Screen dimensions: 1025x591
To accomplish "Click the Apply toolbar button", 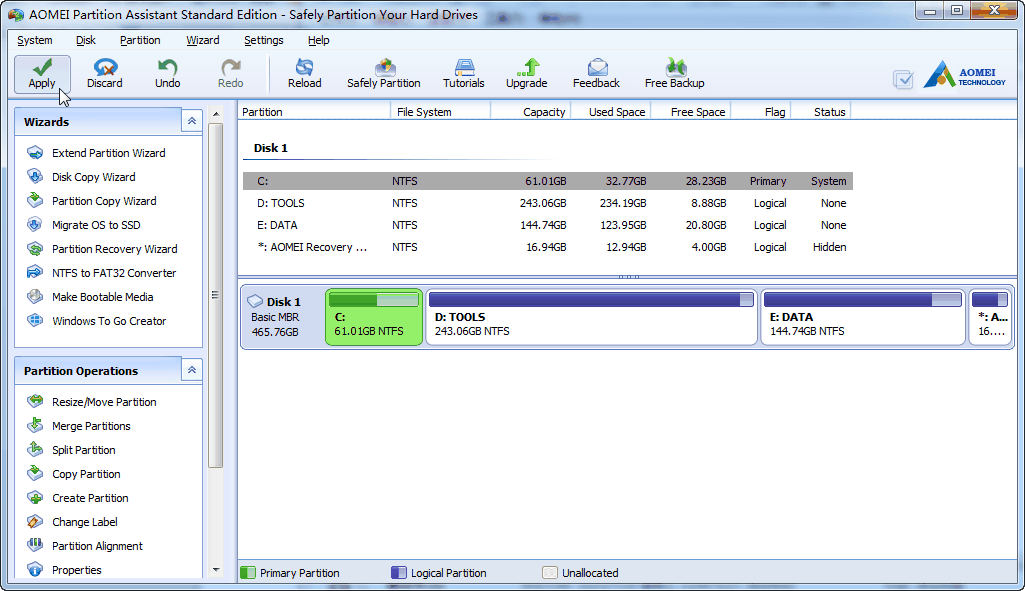I will coord(42,74).
